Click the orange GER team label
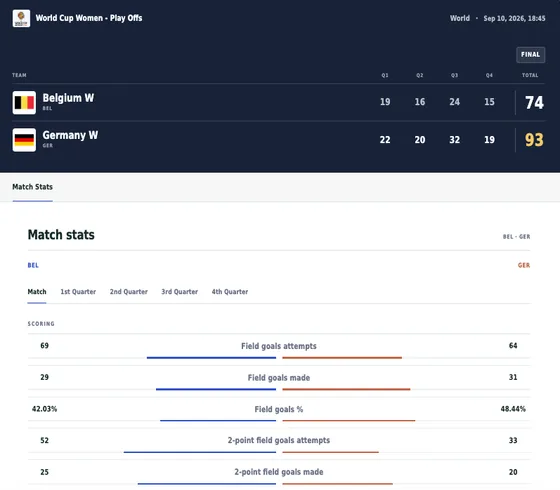The height and width of the screenshot is (490, 560). click(x=524, y=265)
